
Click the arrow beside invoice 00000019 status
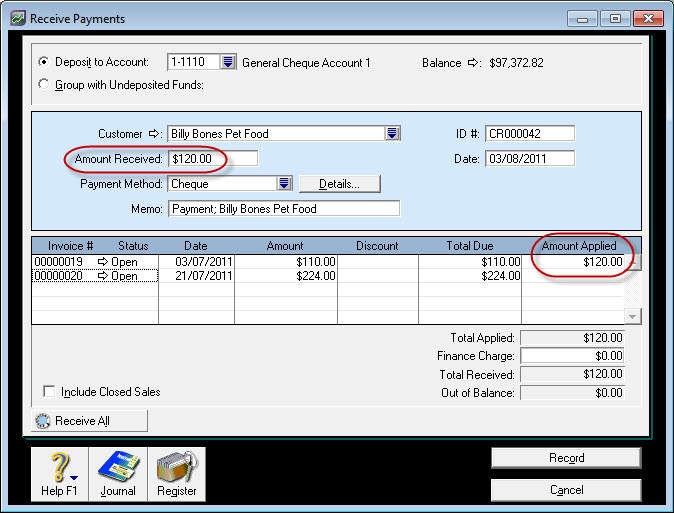103,262
